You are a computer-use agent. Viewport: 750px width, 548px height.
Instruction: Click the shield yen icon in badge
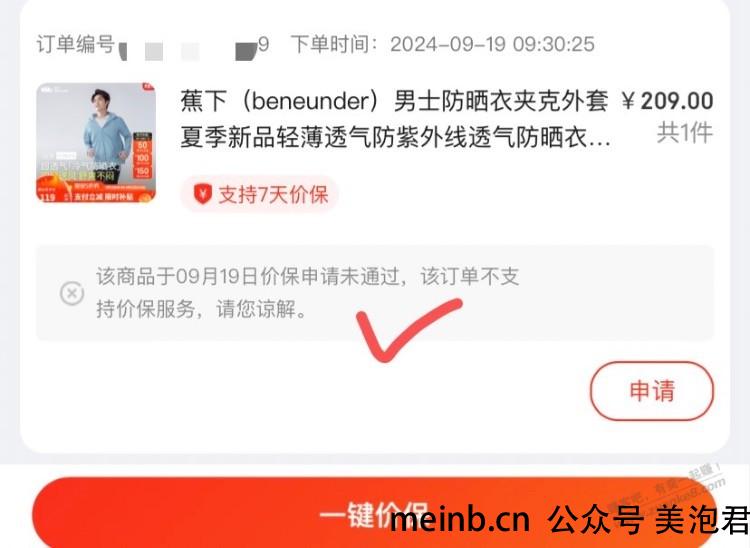coord(202,194)
